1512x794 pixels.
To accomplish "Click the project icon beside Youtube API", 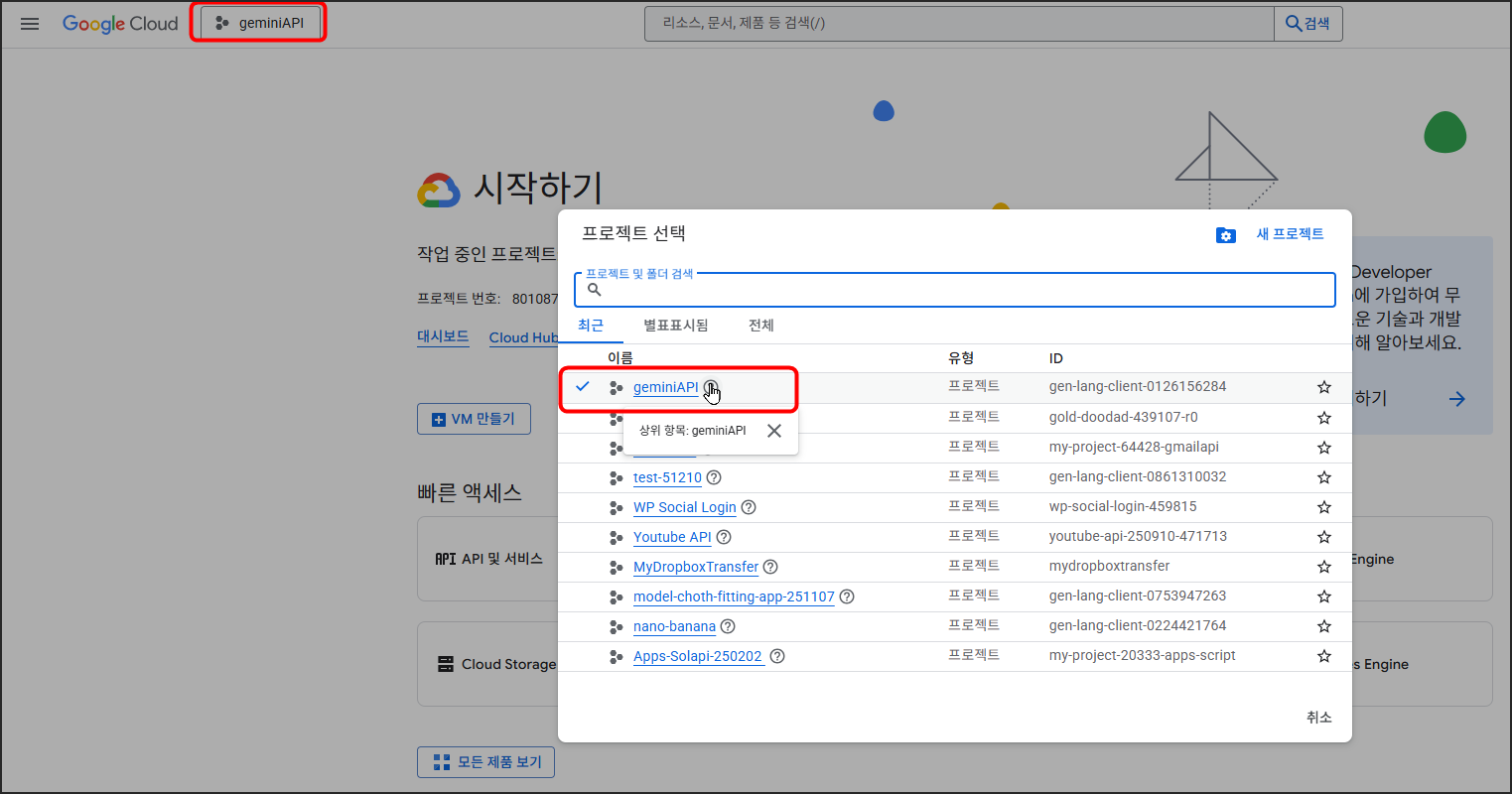I will tap(616, 537).
